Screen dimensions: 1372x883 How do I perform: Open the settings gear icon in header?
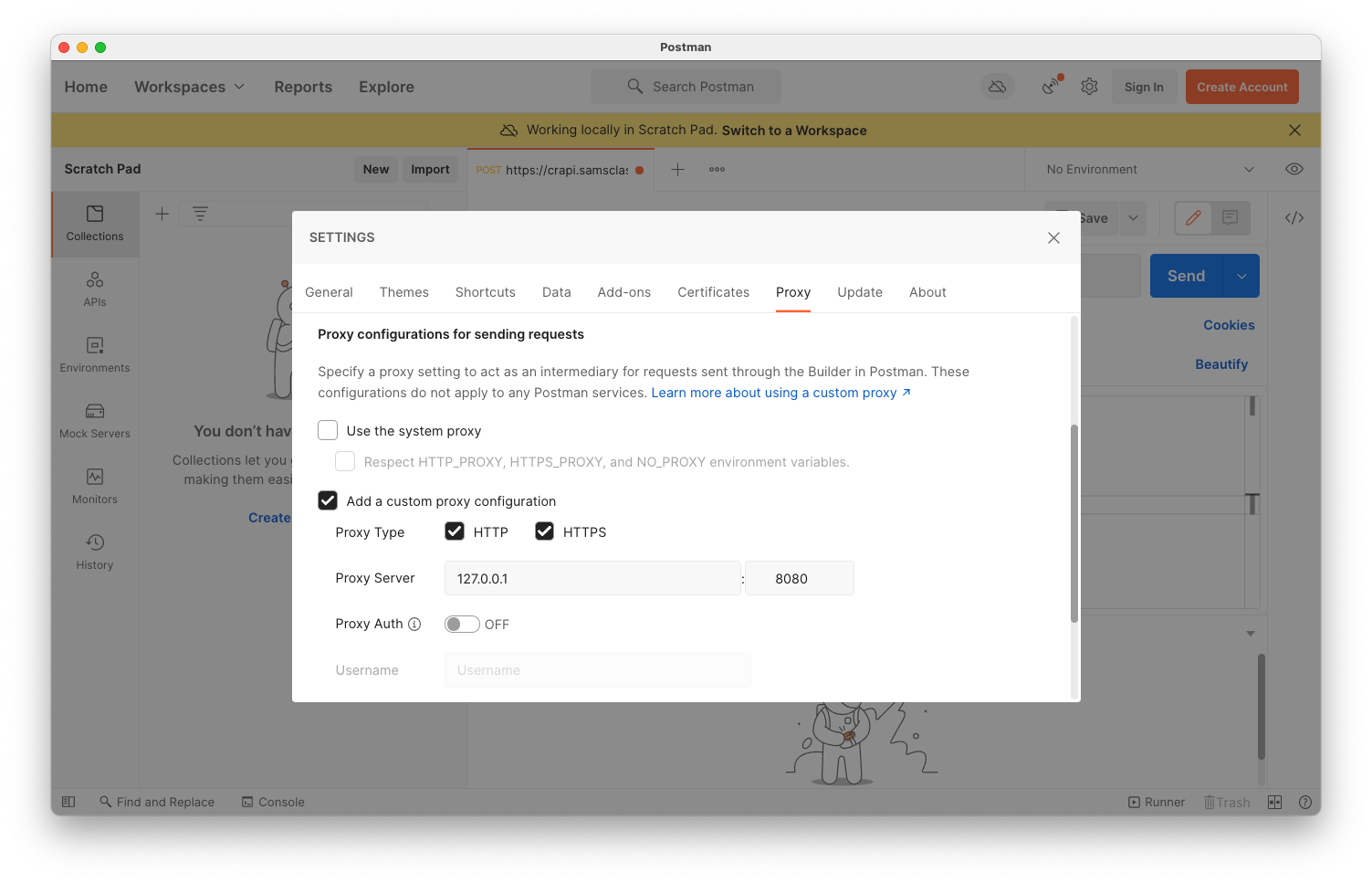[x=1089, y=87]
